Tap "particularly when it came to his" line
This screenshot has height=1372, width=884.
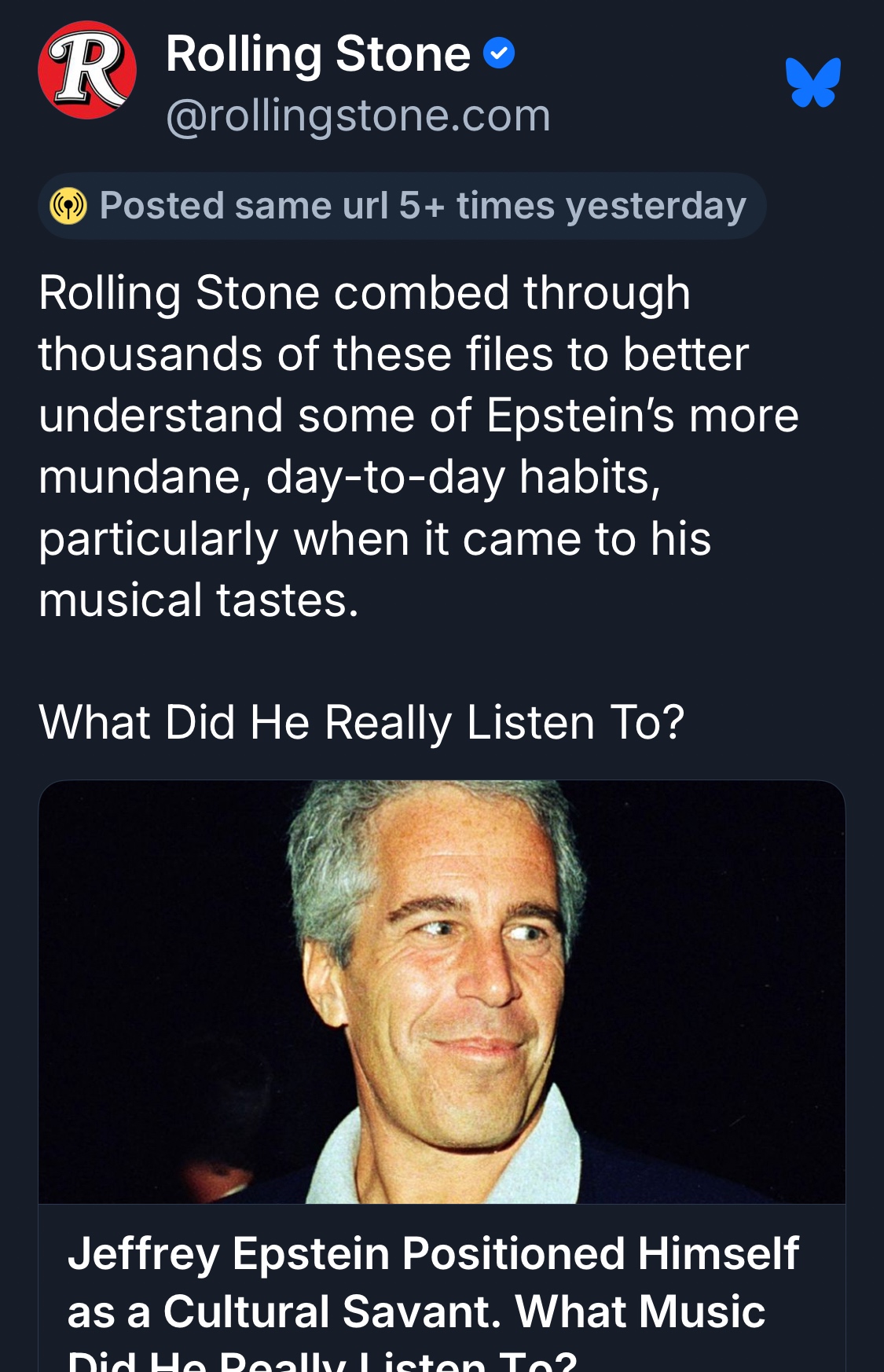[x=374, y=539]
